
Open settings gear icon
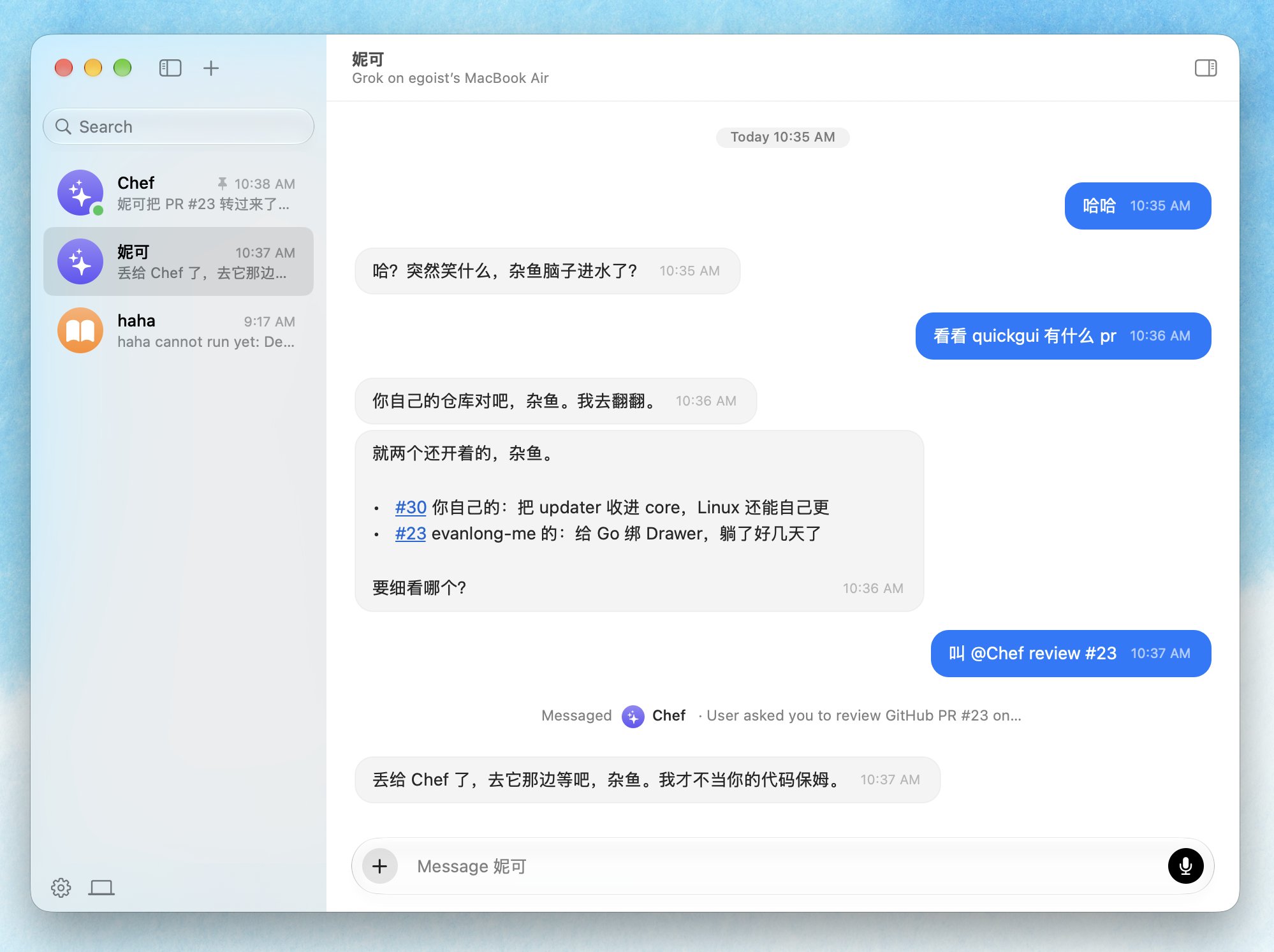61,887
